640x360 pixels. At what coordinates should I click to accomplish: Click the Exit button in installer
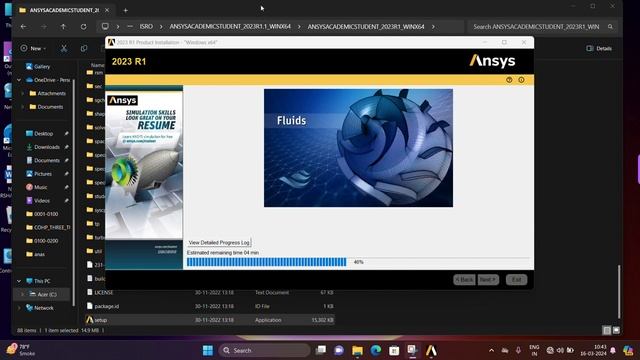pos(516,280)
